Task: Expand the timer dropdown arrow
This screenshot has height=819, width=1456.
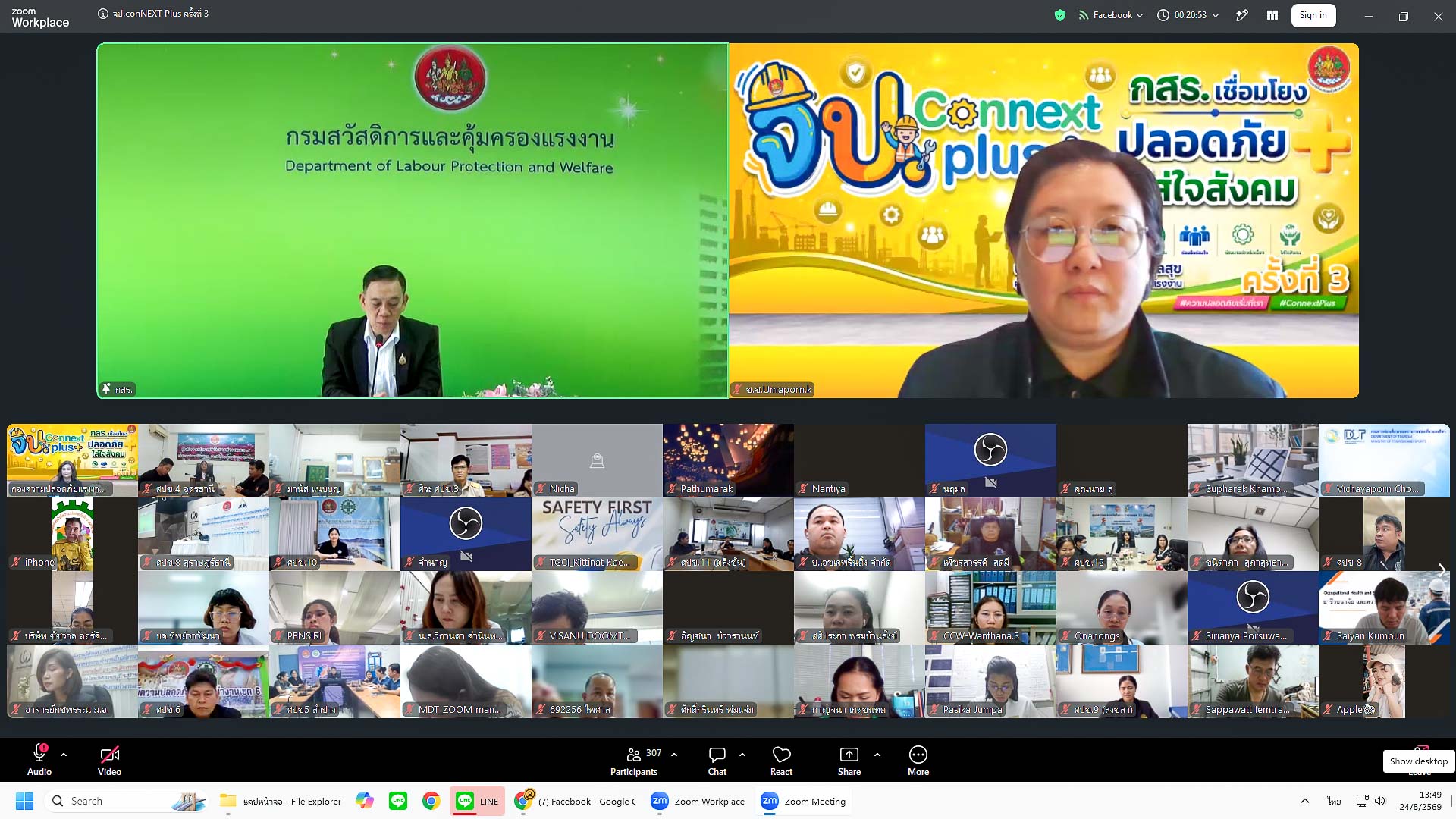Action: coord(1216,15)
